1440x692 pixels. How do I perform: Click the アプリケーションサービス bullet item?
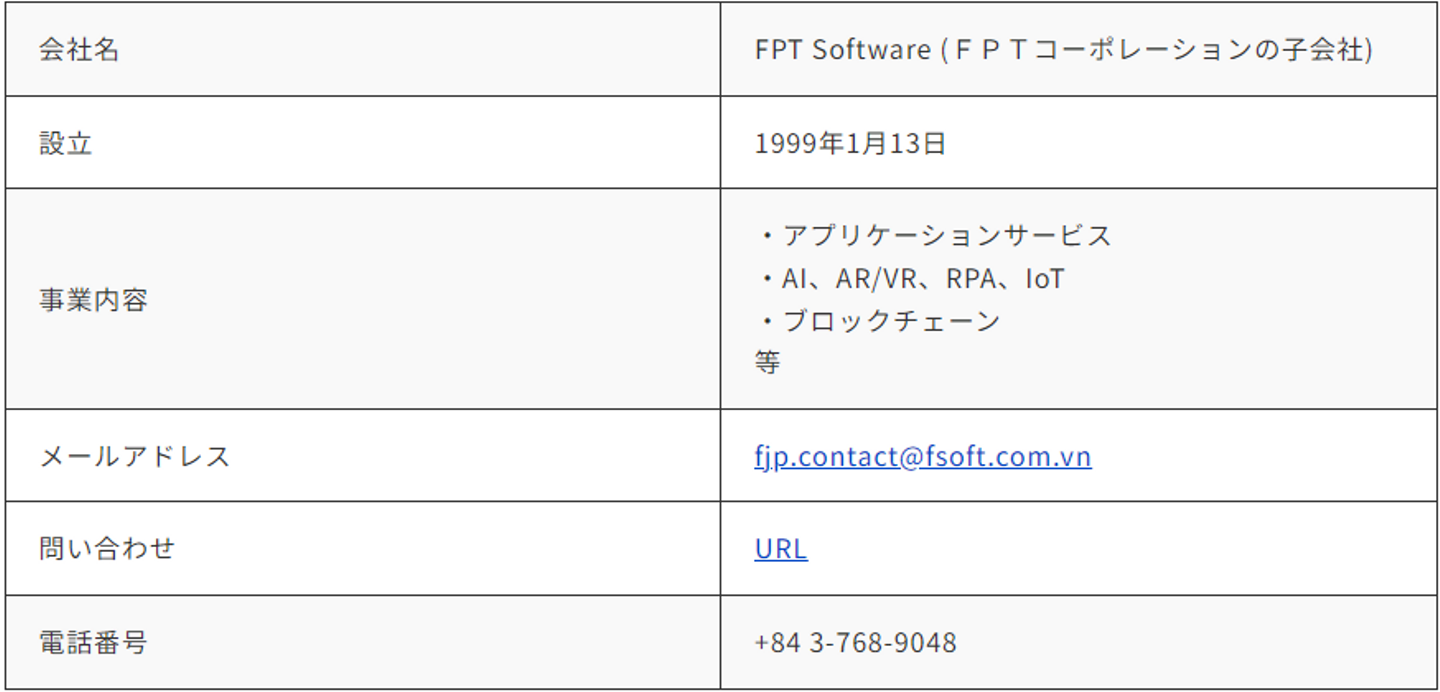946,236
